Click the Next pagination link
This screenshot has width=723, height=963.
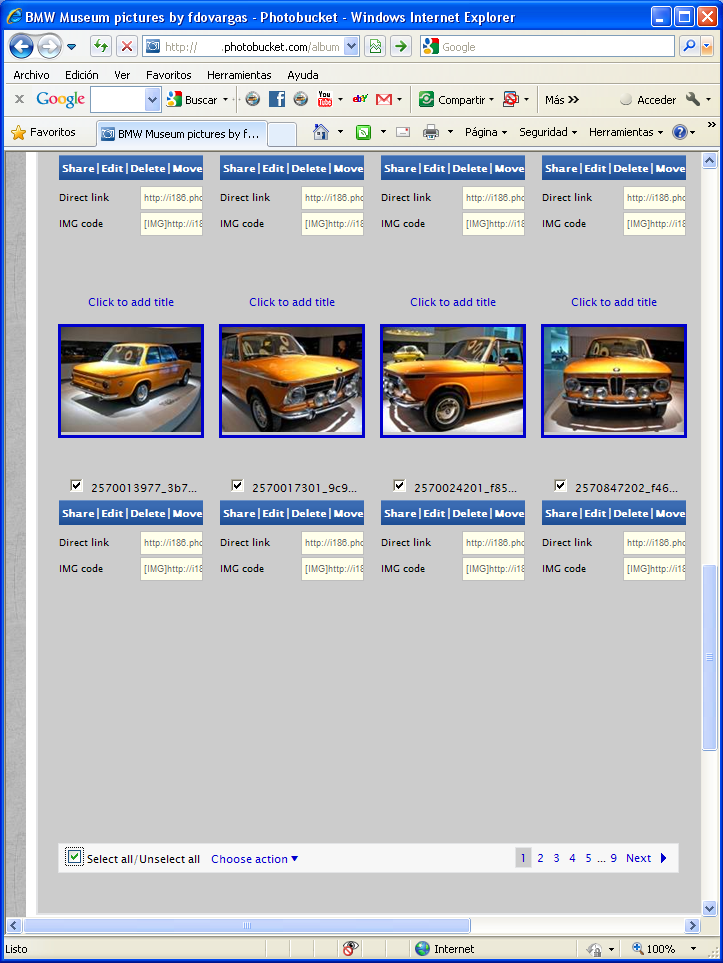pos(646,858)
